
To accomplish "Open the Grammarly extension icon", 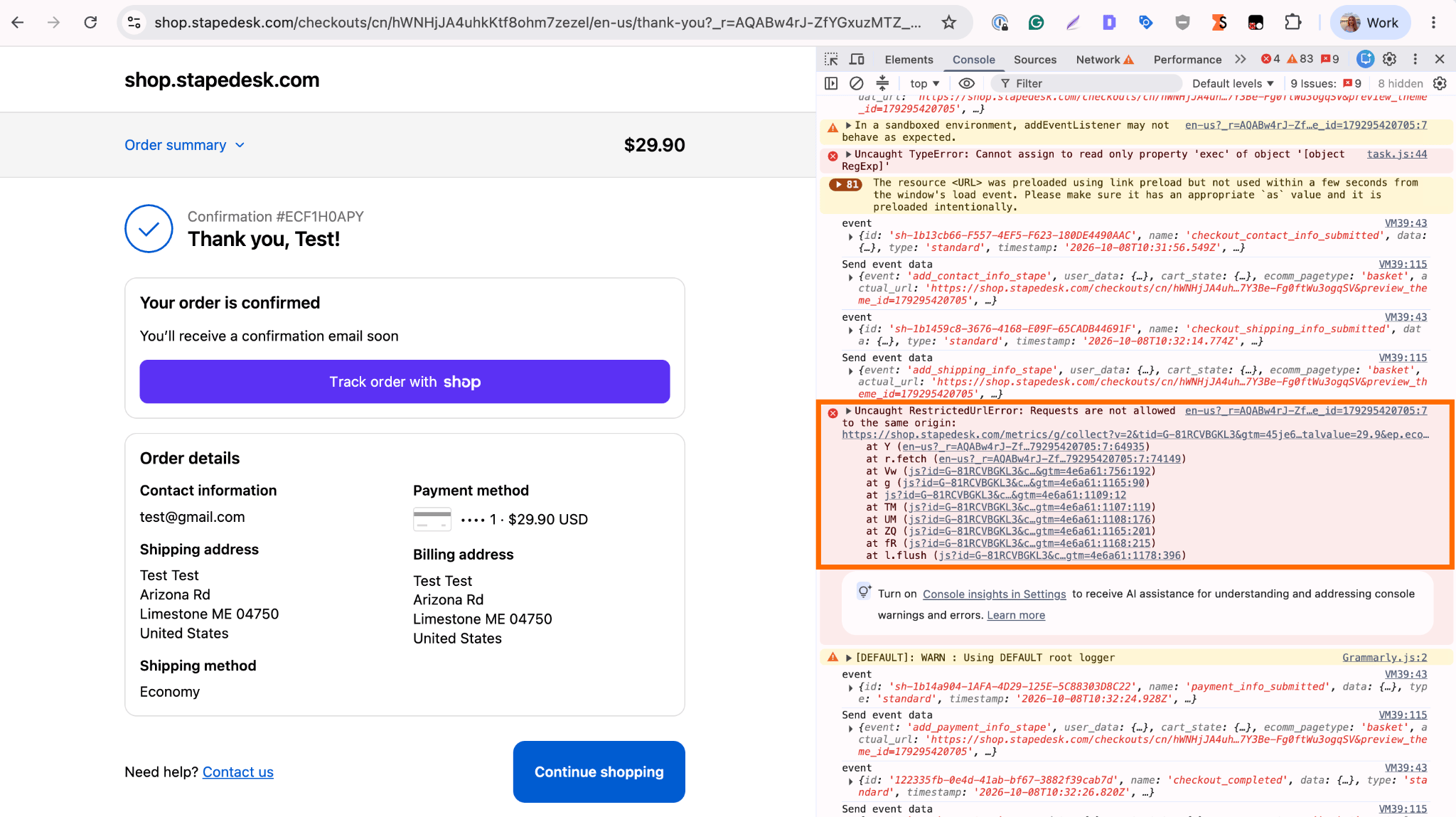I will tap(1036, 23).
